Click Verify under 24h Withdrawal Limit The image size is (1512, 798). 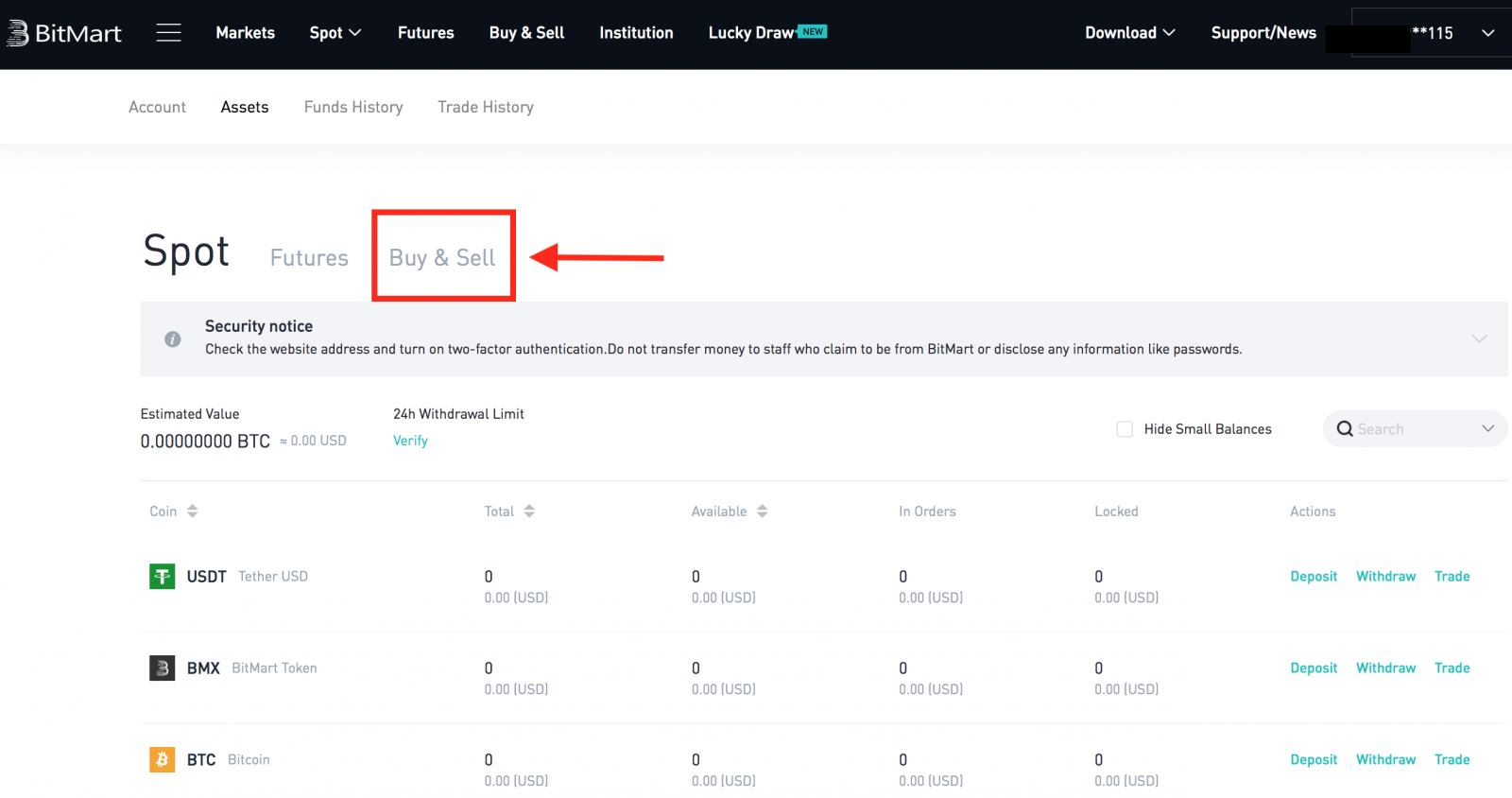pos(410,441)
